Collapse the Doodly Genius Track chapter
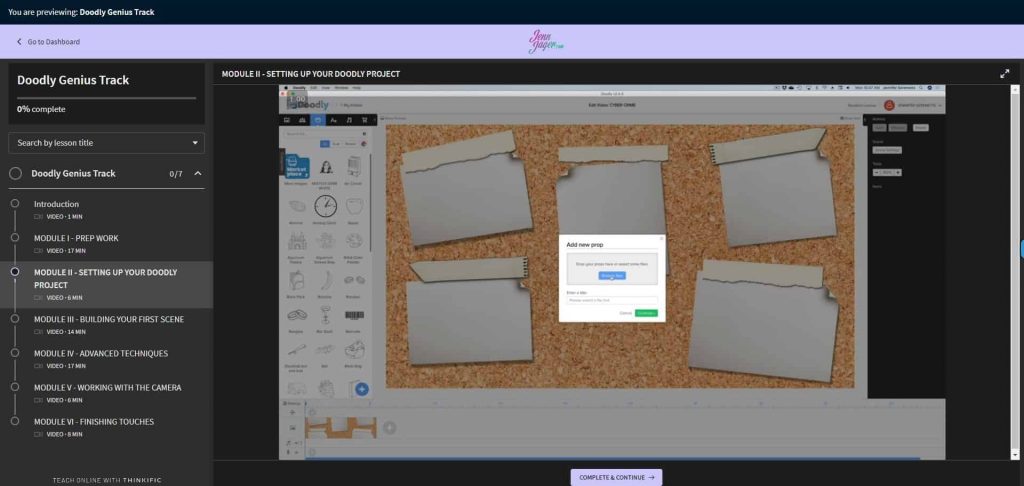1024x486 pixels. click(198, 173)
